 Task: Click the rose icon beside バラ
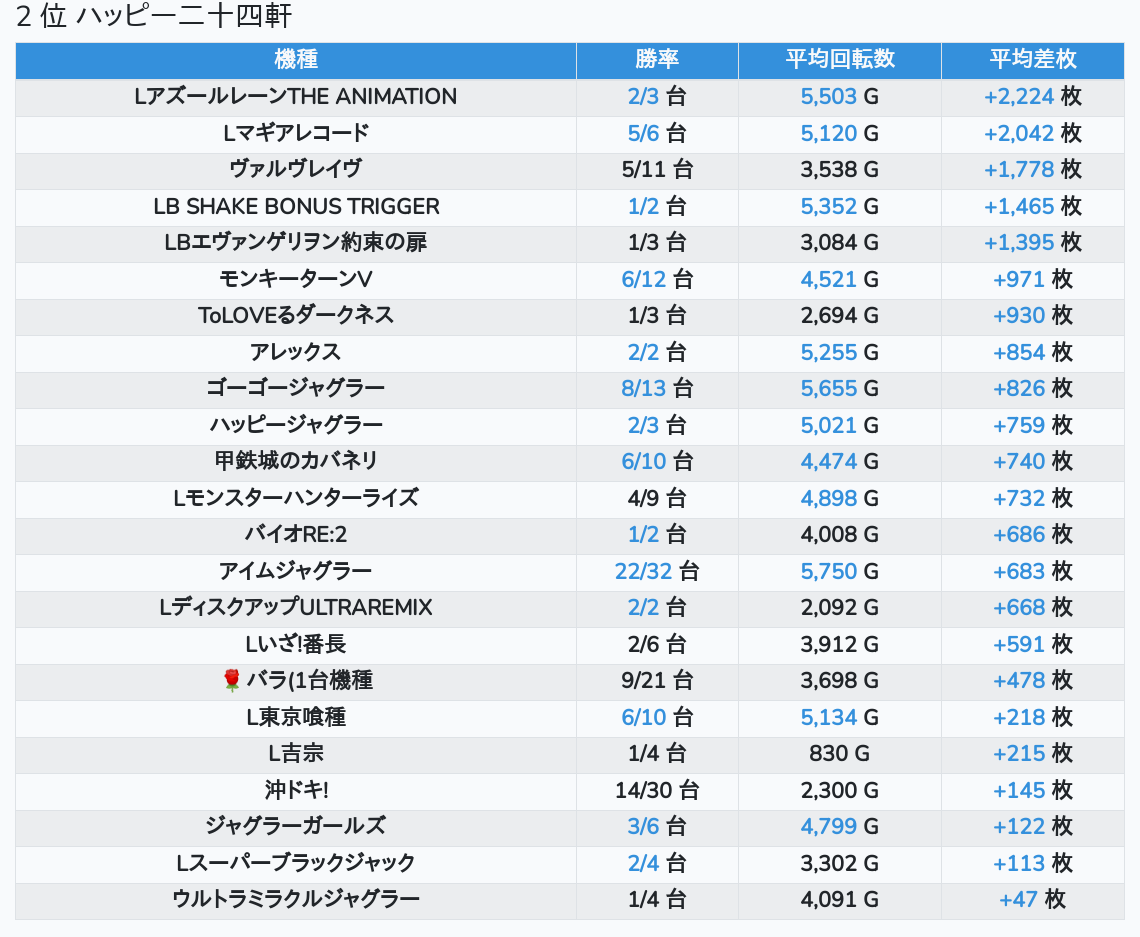click(232, 681)
